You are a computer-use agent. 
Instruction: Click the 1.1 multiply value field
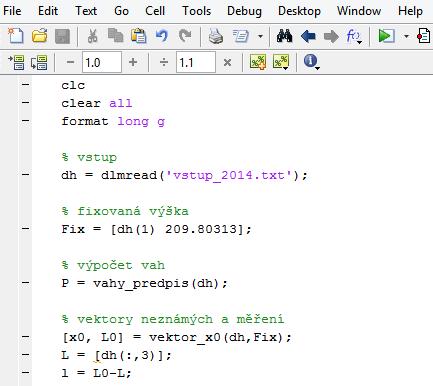[x=196, y=62]
